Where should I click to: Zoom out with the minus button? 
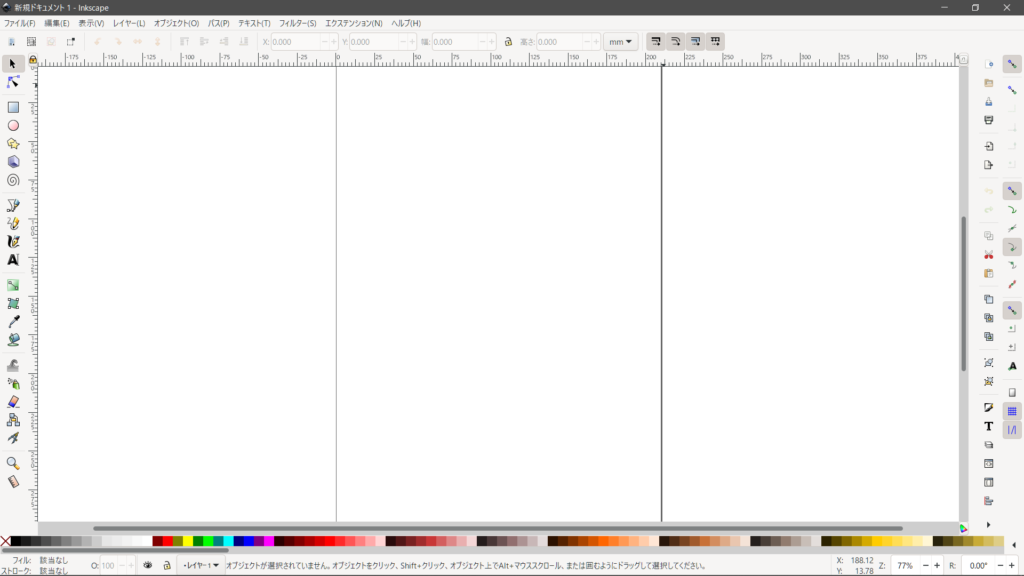point(925,566)
